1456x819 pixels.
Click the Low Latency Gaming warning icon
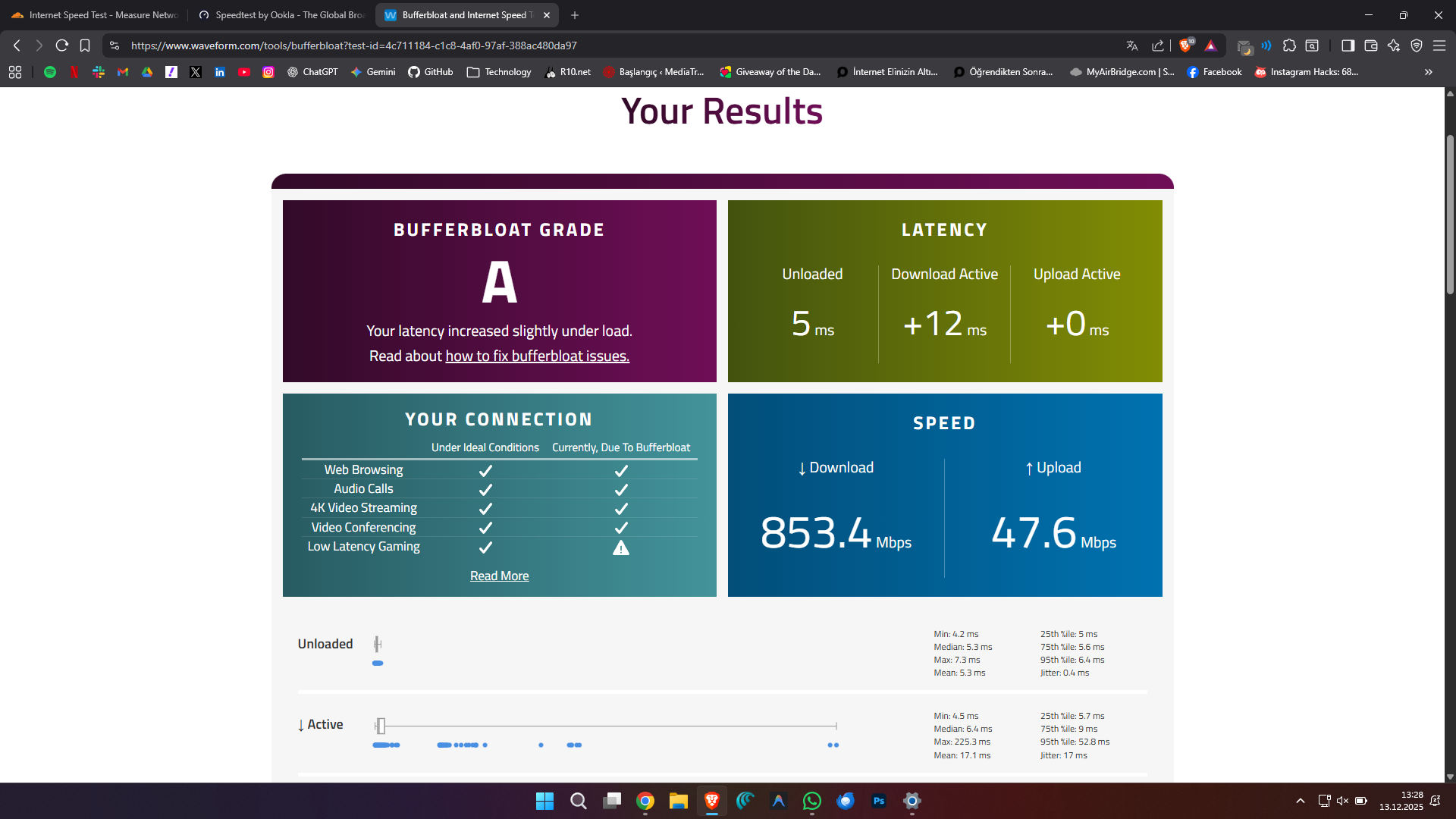pyautogui.click(x=621, y=548)
